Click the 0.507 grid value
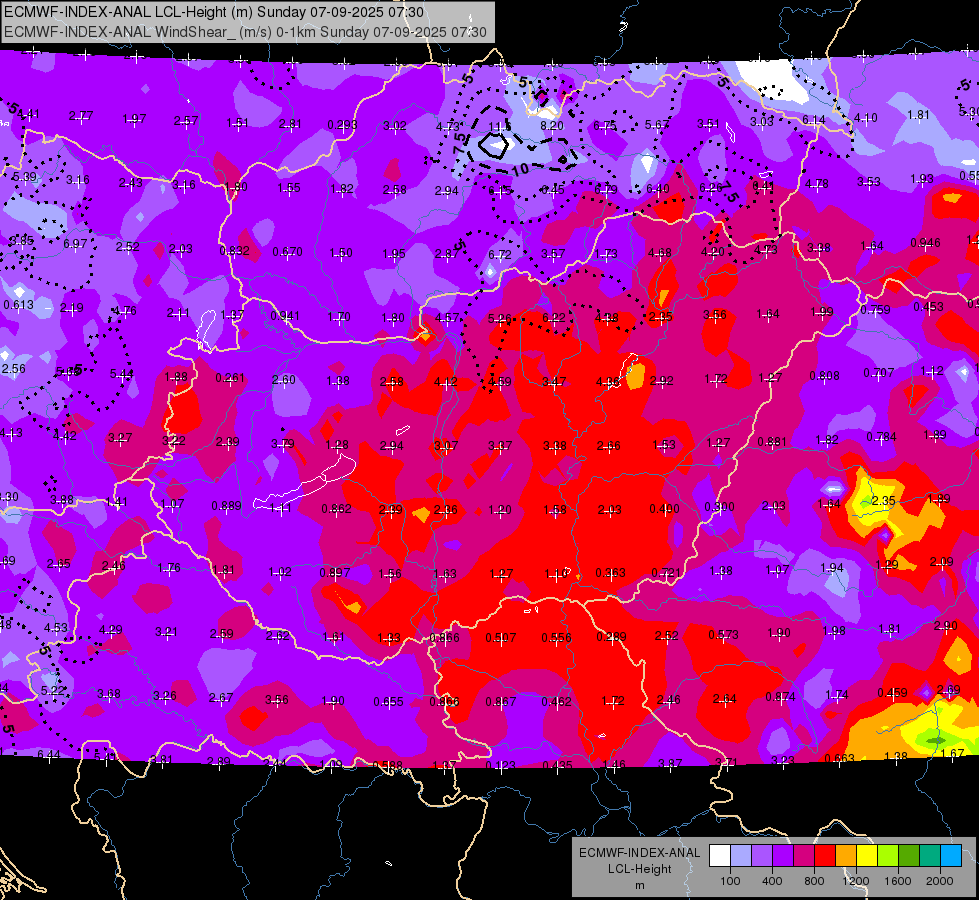The image size is (979, 900). [501, 638]
